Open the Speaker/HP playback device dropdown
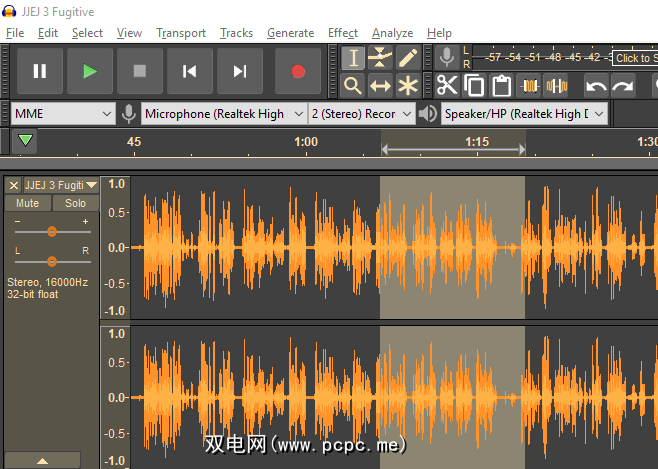658x469 pixels. point(524,114)
